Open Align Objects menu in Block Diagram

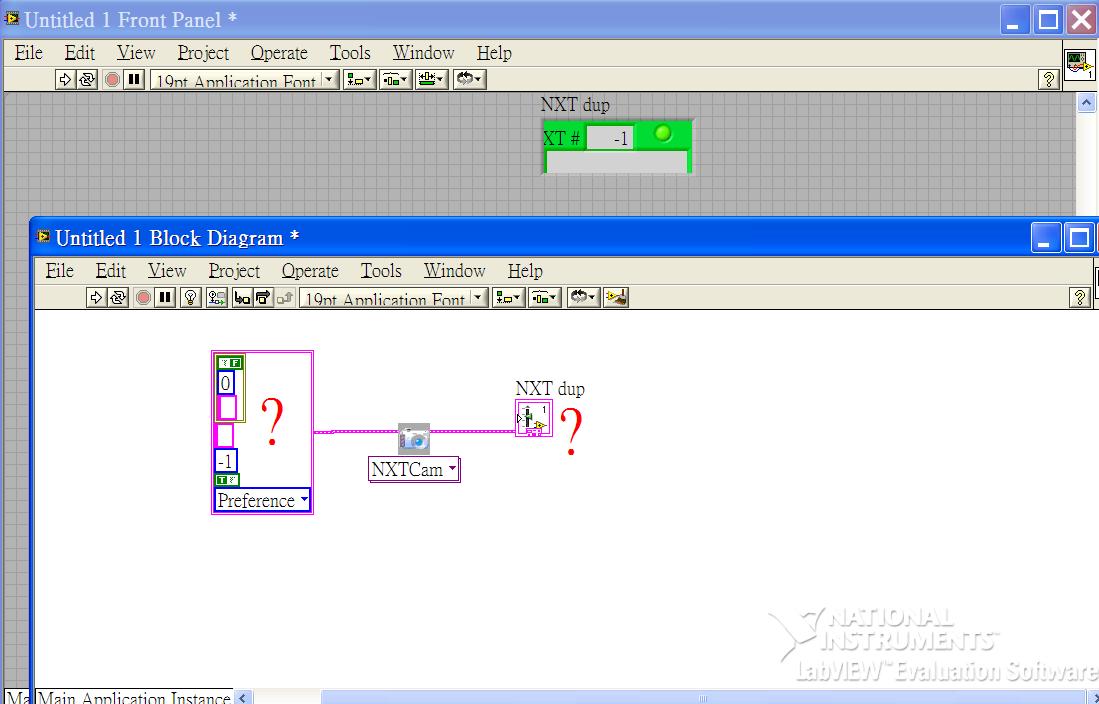[508, 297]
